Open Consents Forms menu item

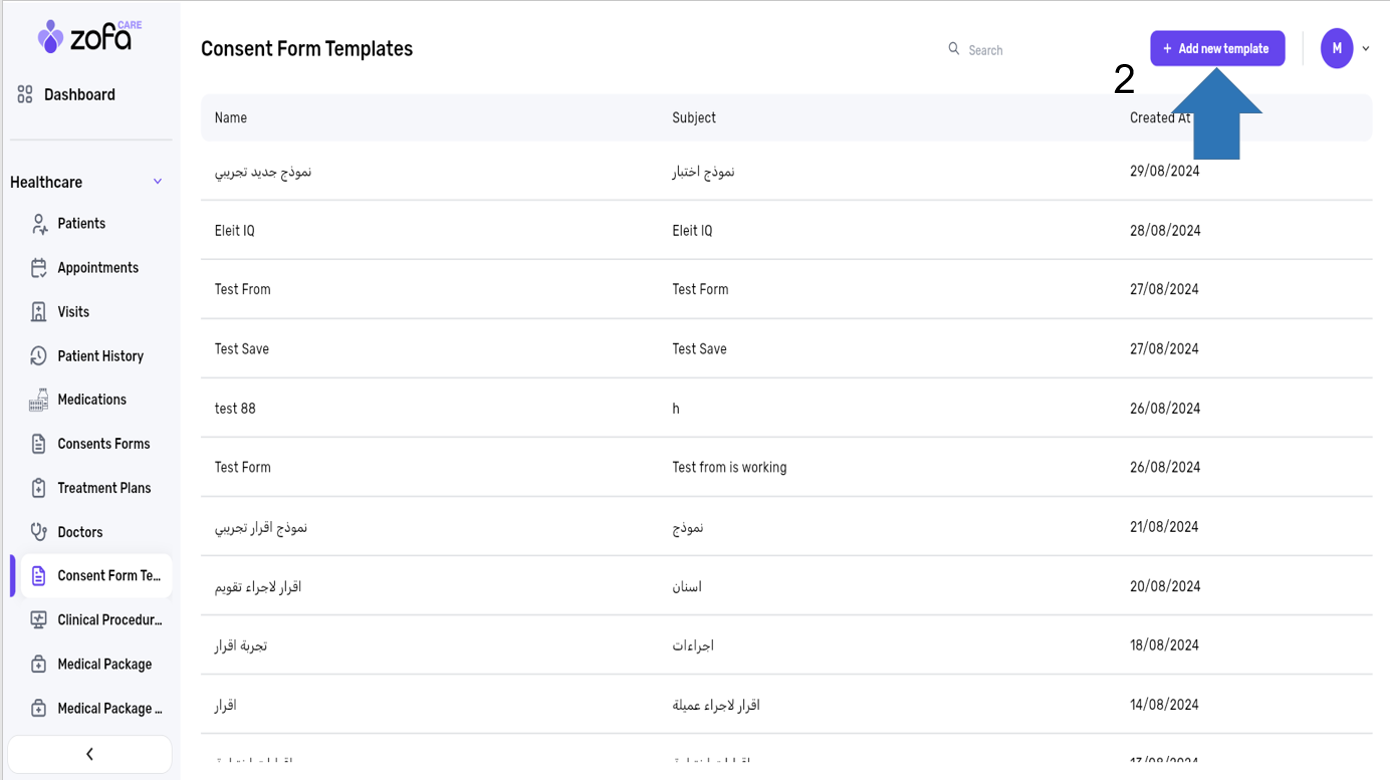[103, 444]
